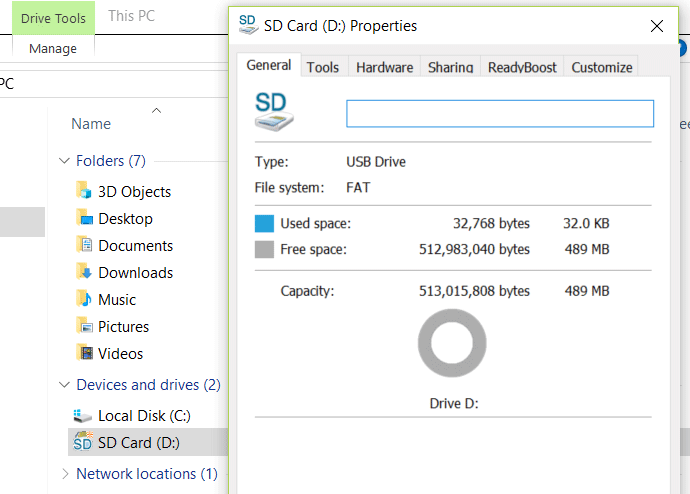Screen dimensions: 690x494
Task: Collapse the Devices and drives group
Action: click(65, 385)
